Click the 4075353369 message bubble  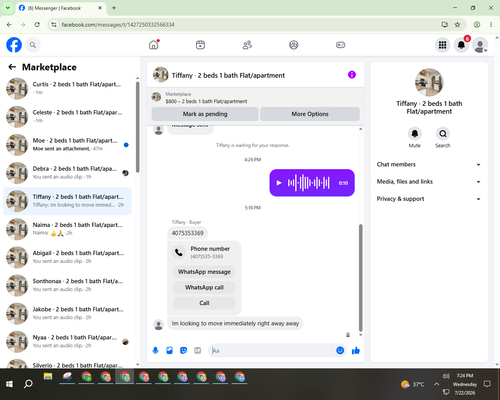188,233
